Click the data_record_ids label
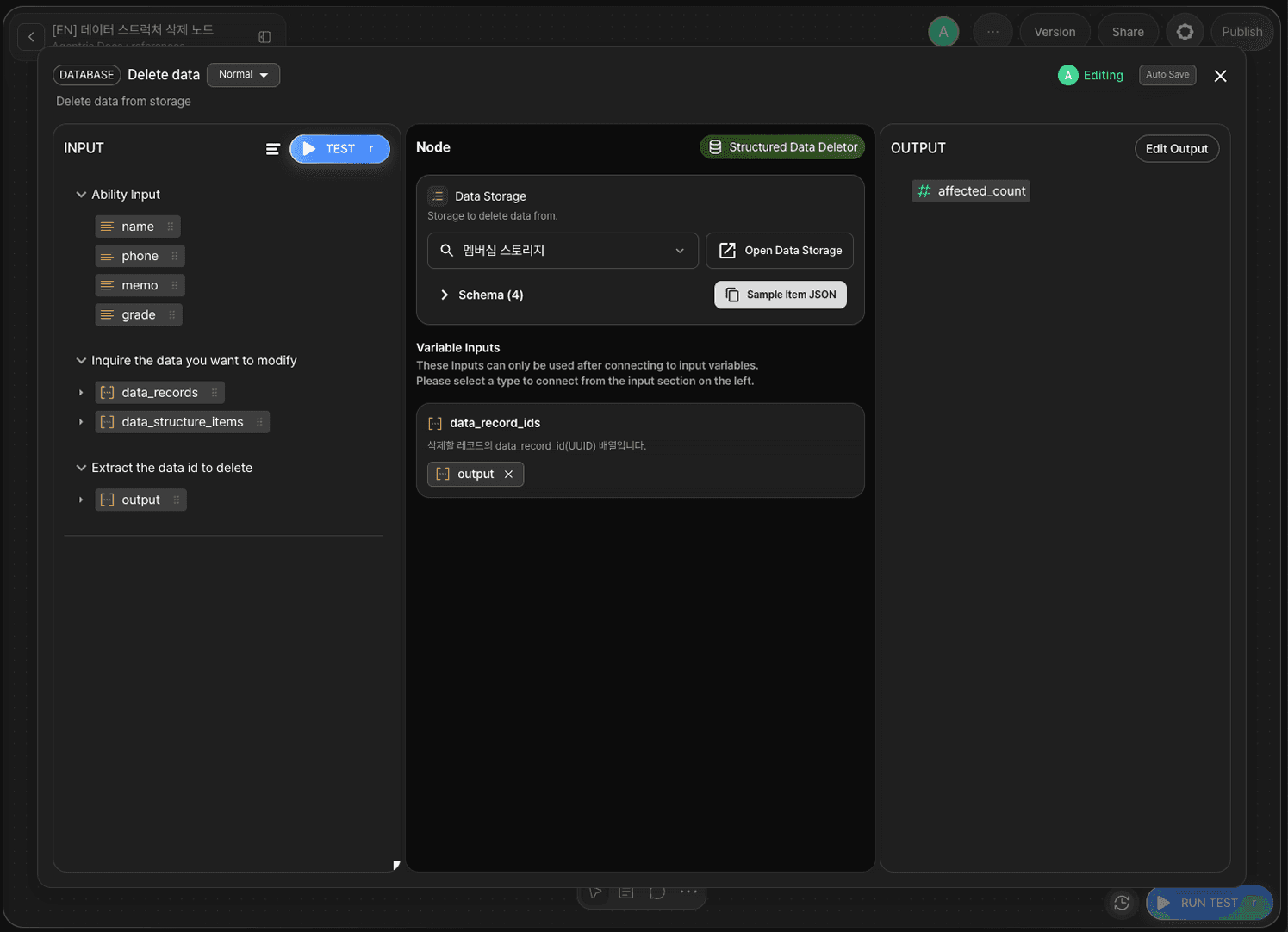 tap(495, 423)
